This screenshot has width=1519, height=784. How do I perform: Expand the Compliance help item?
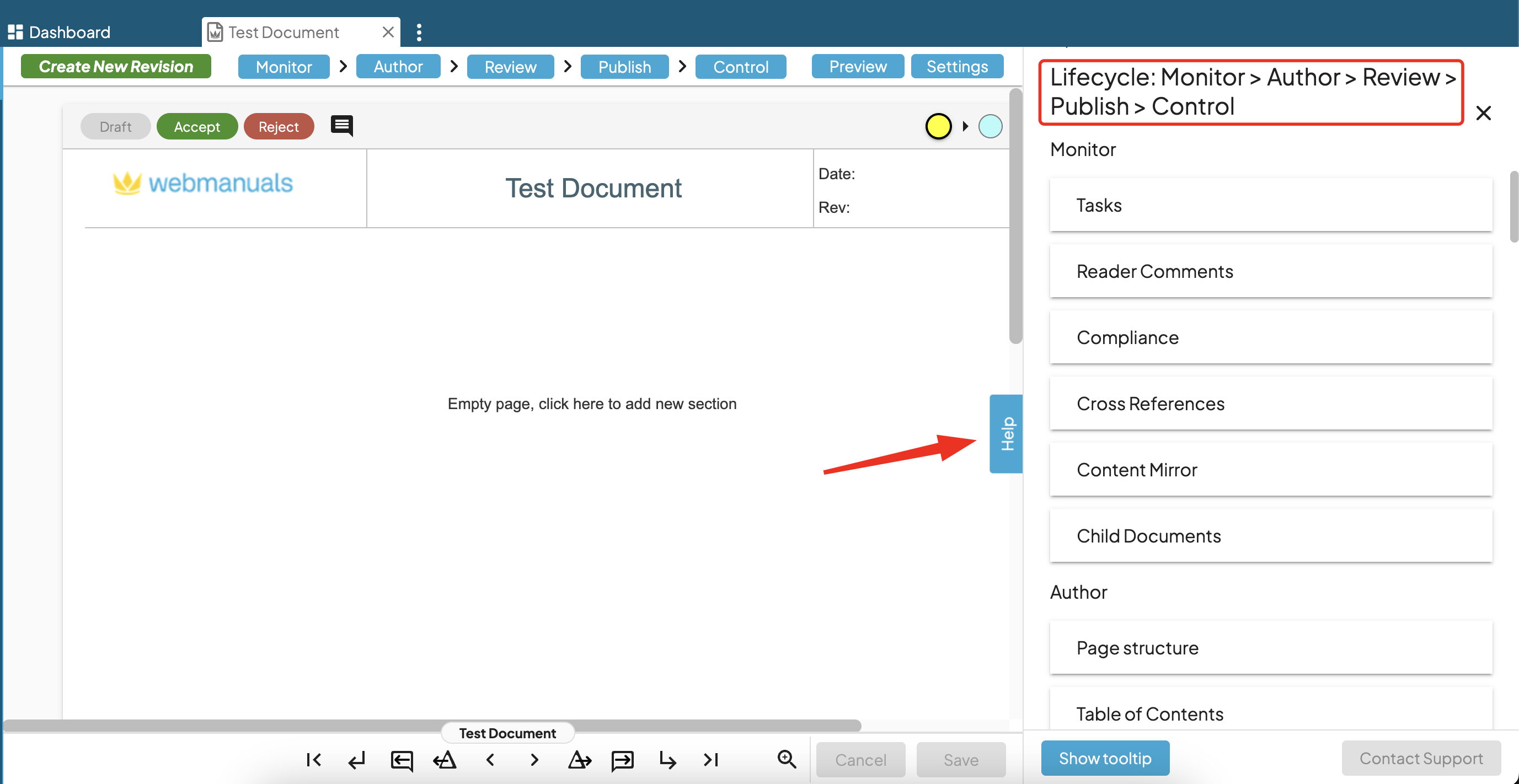[1270, 337]
